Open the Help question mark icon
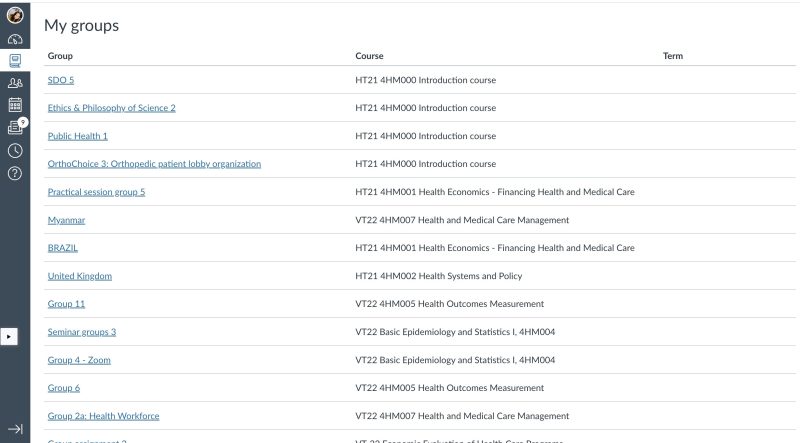The width and height of the screenshot is (800, 443). pyautogui.click(x=15, y=172)
